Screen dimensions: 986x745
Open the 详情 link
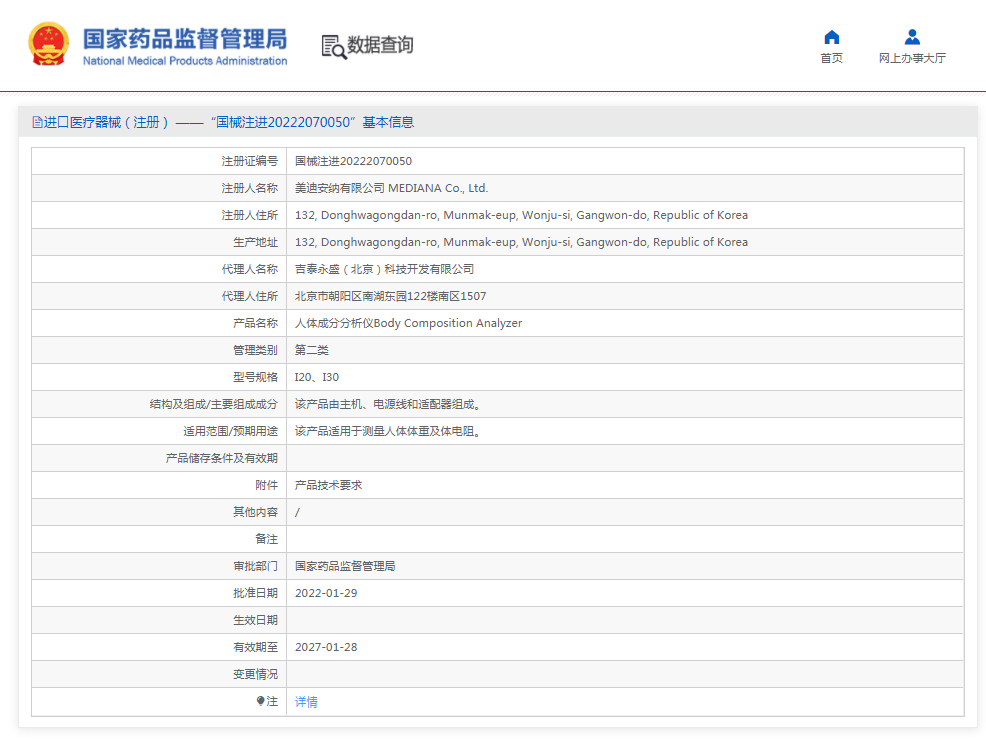[306, 702]
